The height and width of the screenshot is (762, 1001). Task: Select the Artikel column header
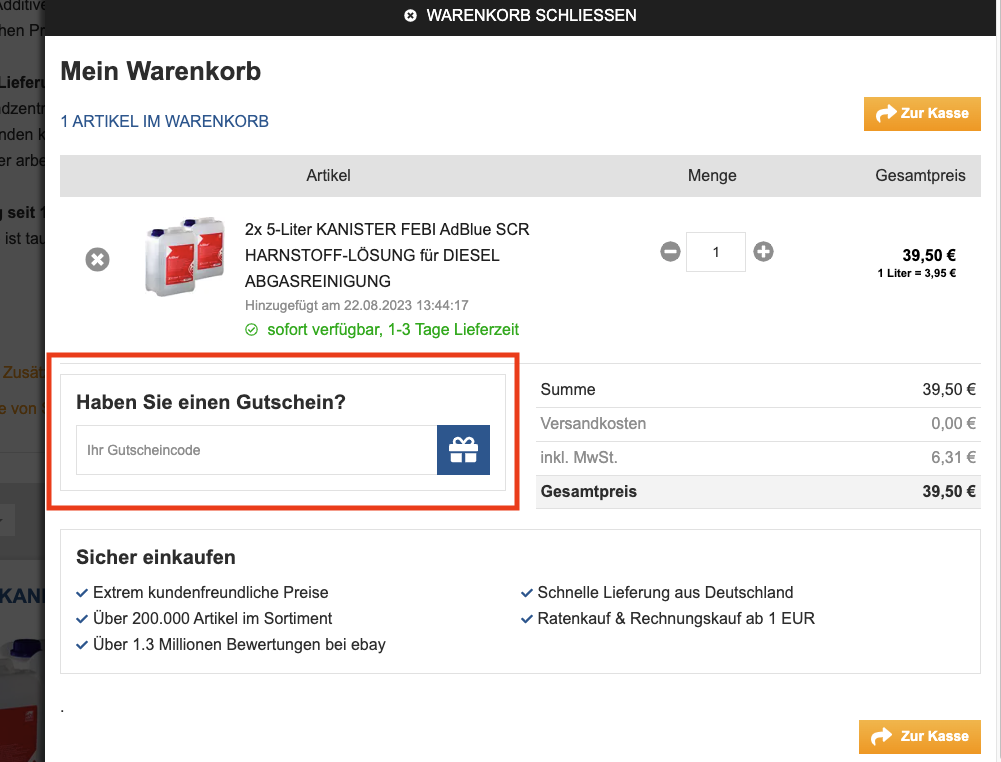click(x=328, y=176)
